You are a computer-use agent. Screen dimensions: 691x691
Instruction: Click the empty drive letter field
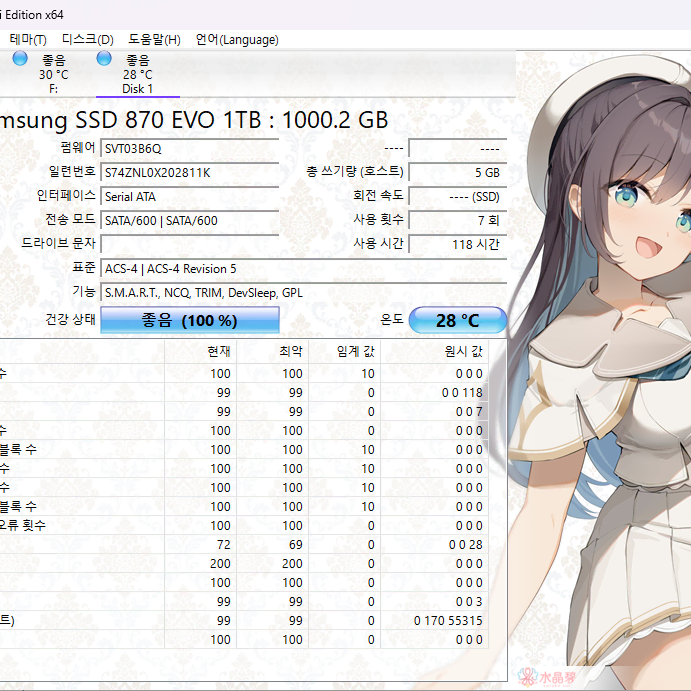pyautogui.click(x=189, y=244)
